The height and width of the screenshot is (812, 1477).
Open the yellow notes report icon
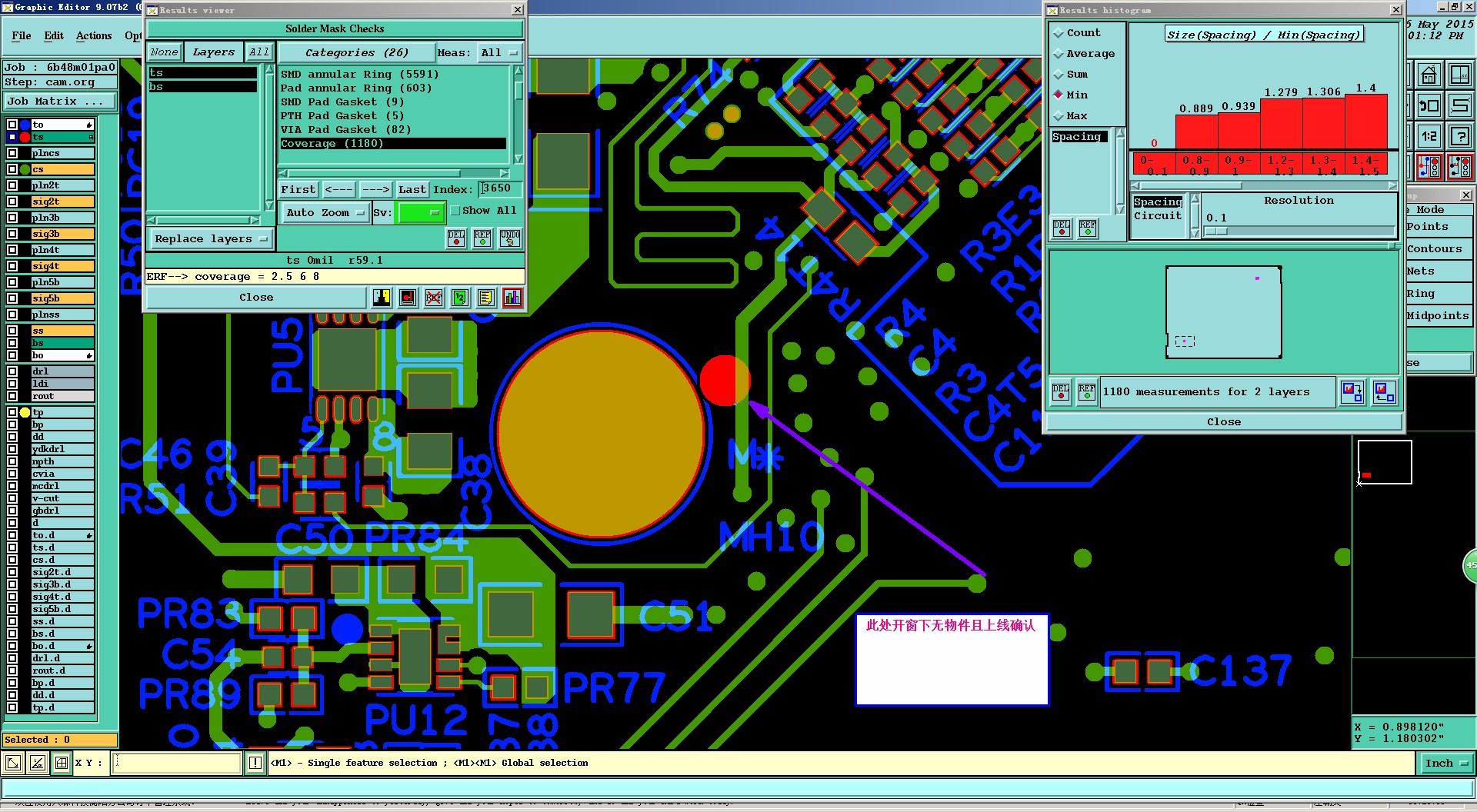(485, 298)
